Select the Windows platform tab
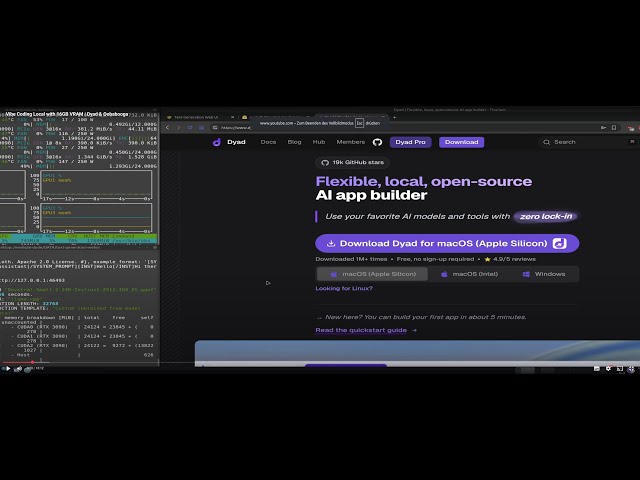The width and height of the screenshot is (640, 480). coord(544,274)
